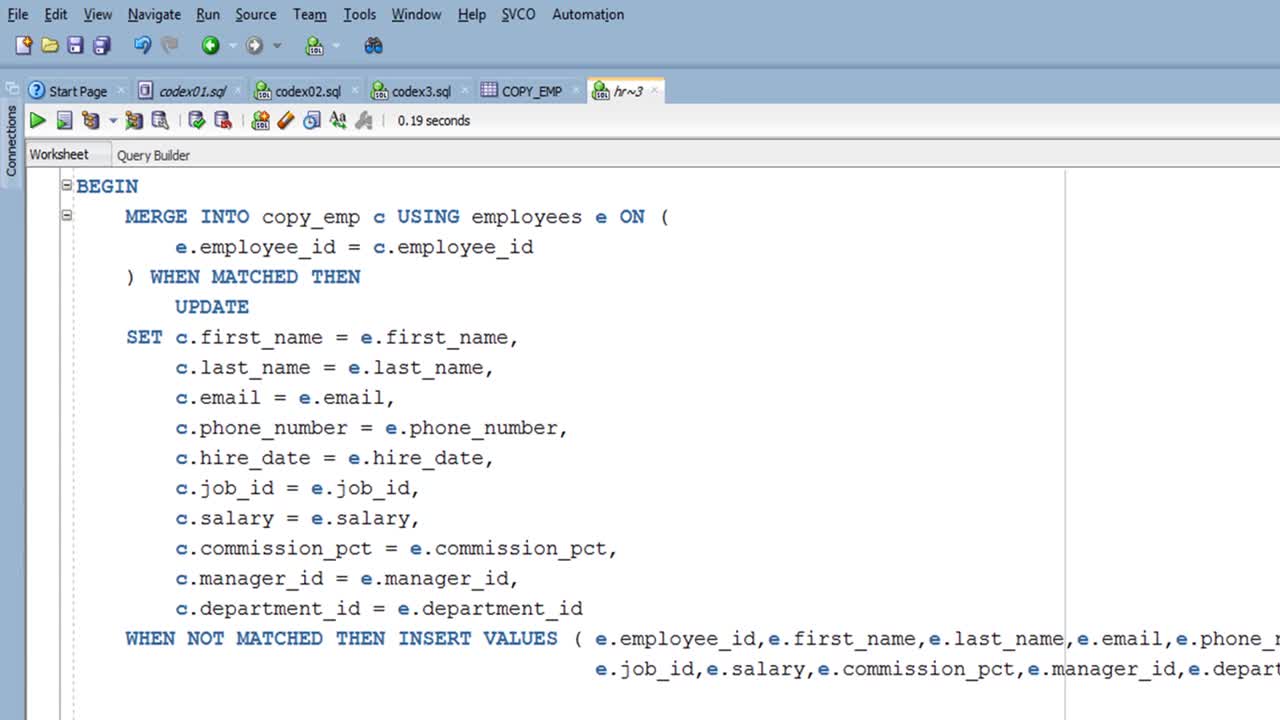Run the statement with the green play icon

click(x=37, y=121)
